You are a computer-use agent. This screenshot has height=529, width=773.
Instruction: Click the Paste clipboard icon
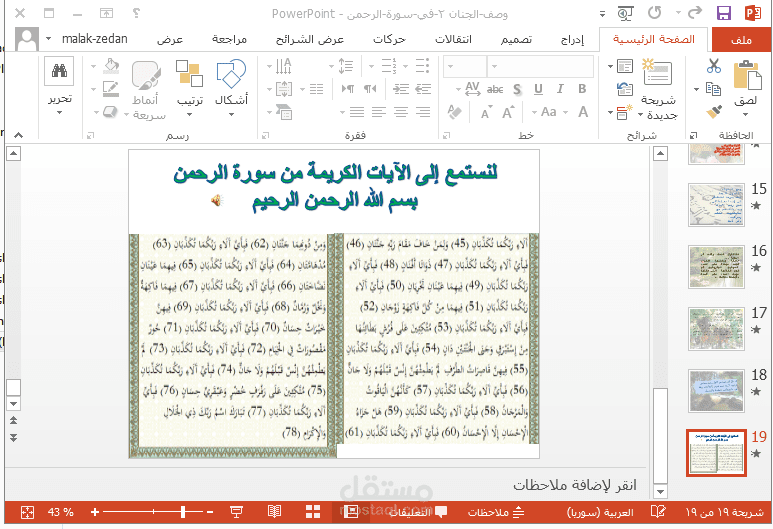coord(745,75)
